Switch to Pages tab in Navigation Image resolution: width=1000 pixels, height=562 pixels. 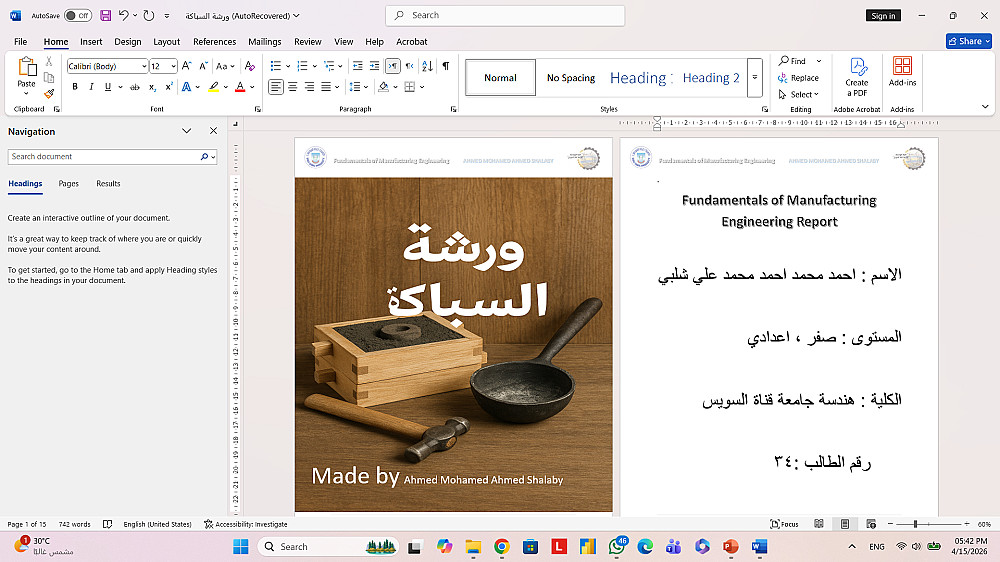[x=68, y=184]
